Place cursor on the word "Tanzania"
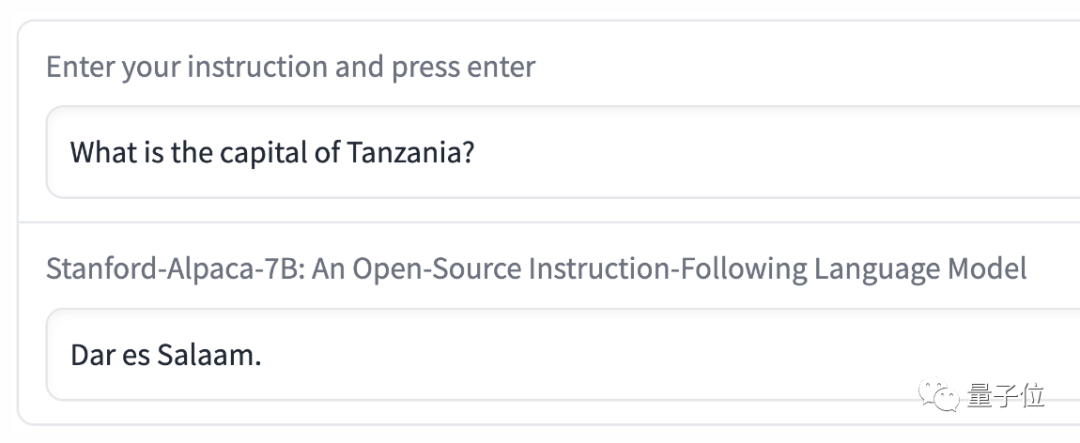The width and height of the screenshot is (1080, 443). 403,153
